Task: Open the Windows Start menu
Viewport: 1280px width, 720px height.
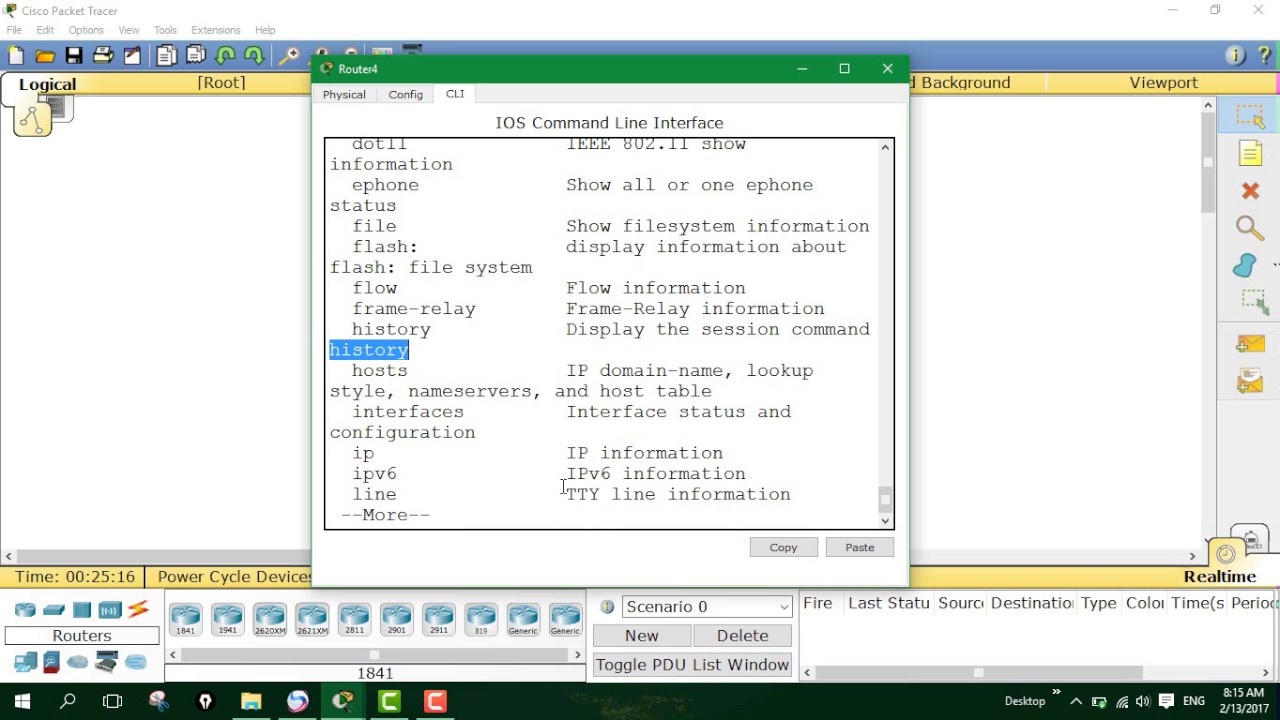Action: click(x=22, y=701)
